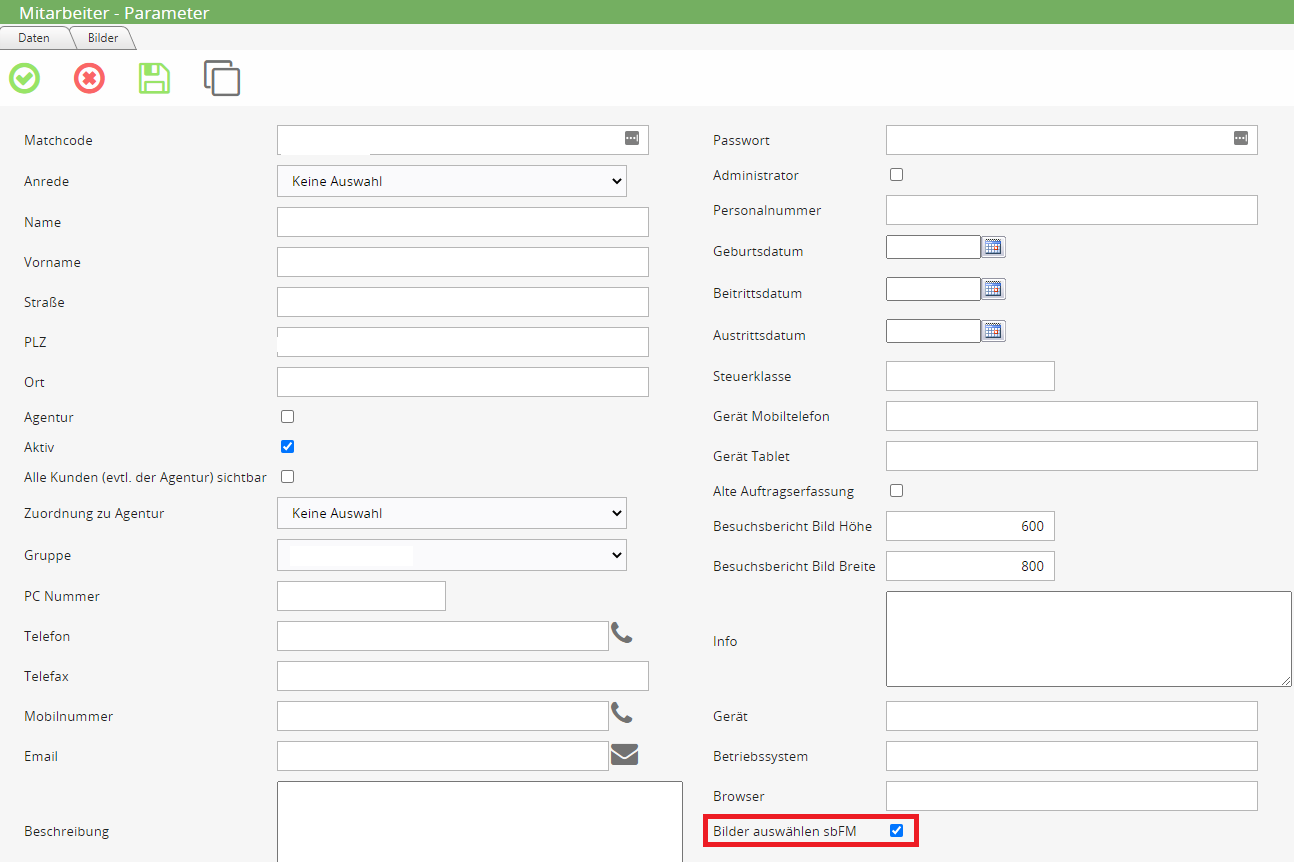Confirm with the green checkmark icon

click(25, 78)
